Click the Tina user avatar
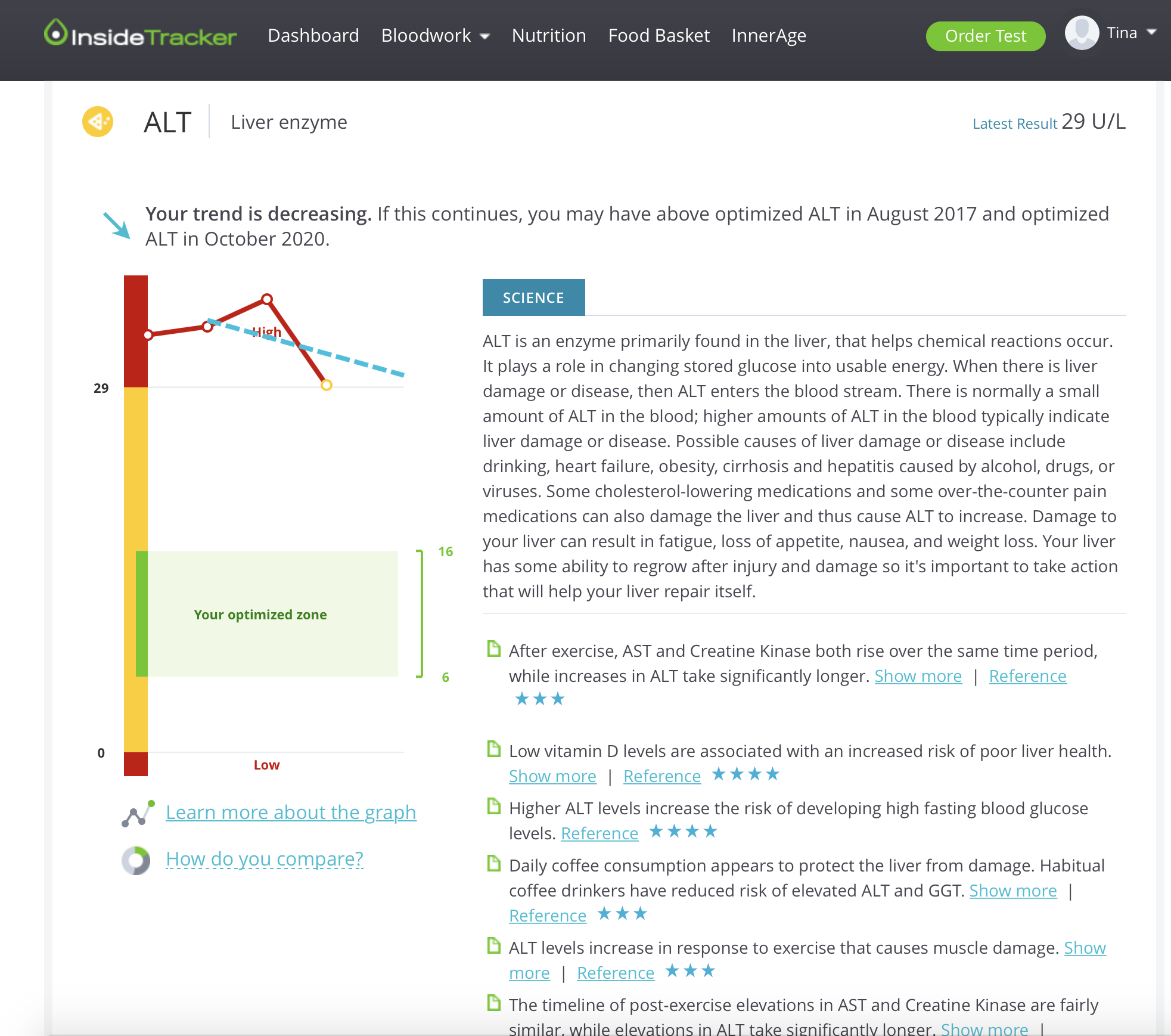The image size is (1171, 1036). click(1082, 33)
